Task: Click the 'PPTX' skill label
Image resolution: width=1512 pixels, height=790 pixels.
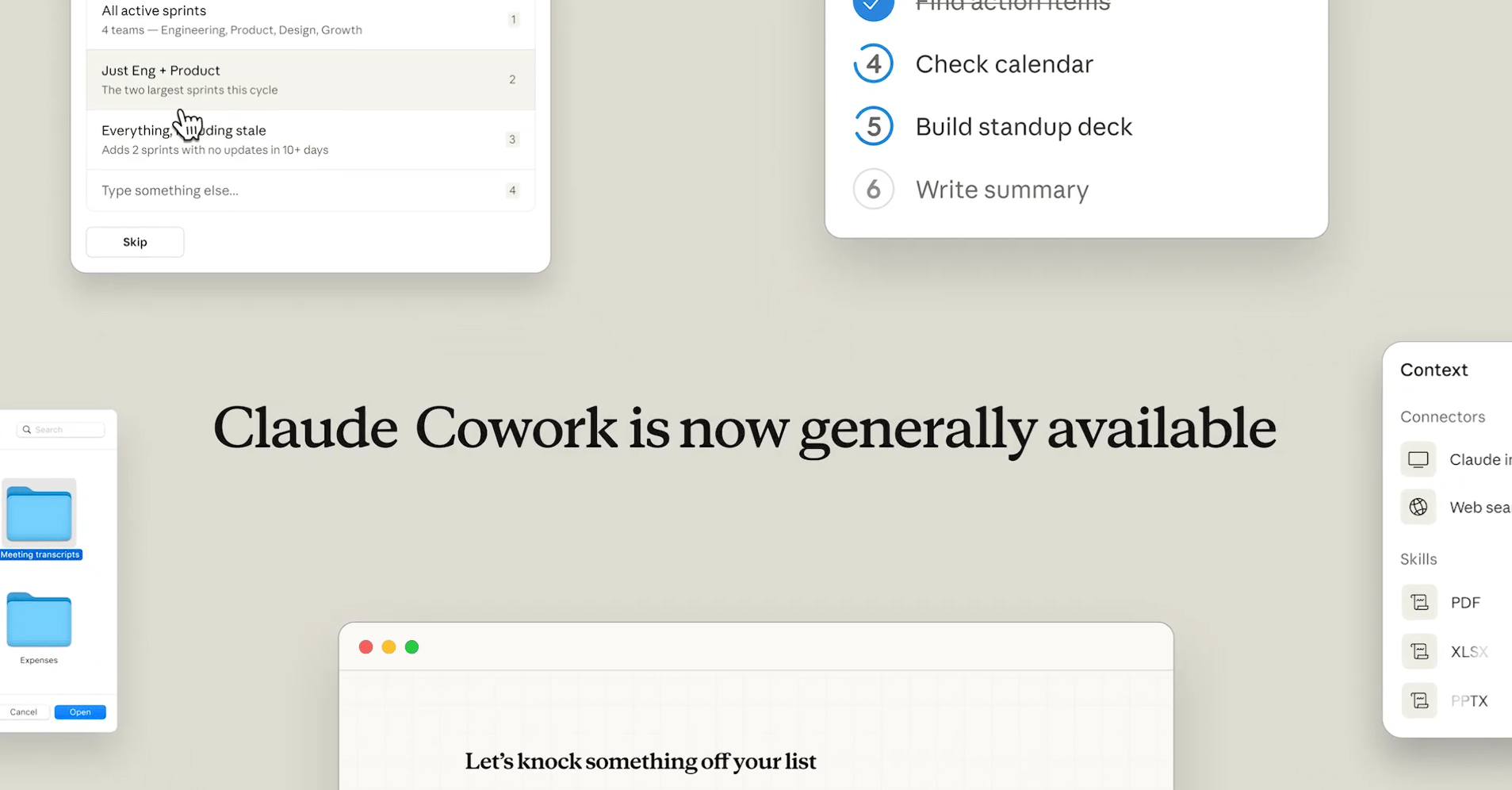Action: tap(1469, 701)
